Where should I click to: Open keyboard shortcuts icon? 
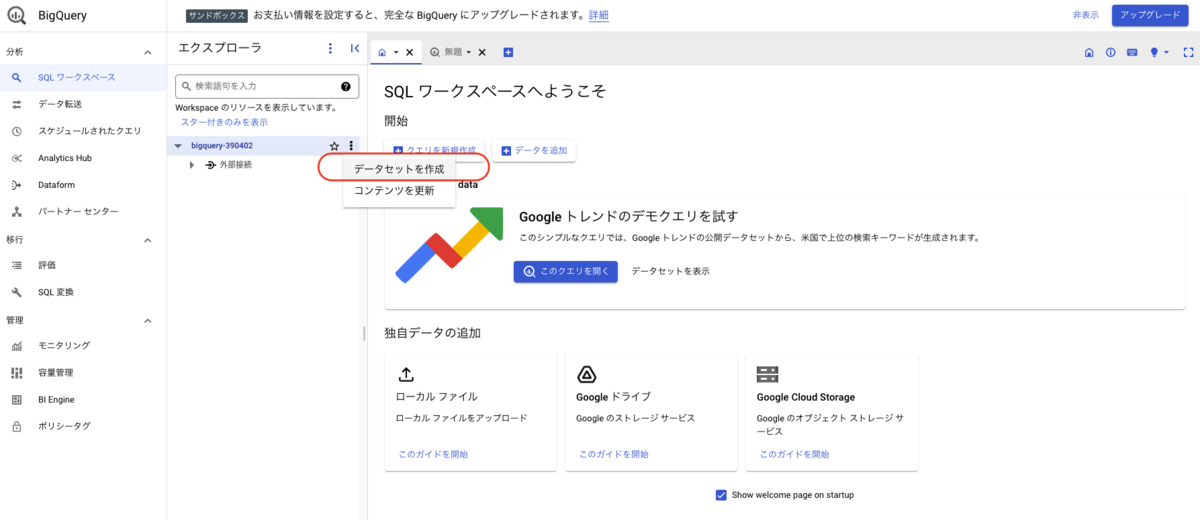[x=1132, y=52]
